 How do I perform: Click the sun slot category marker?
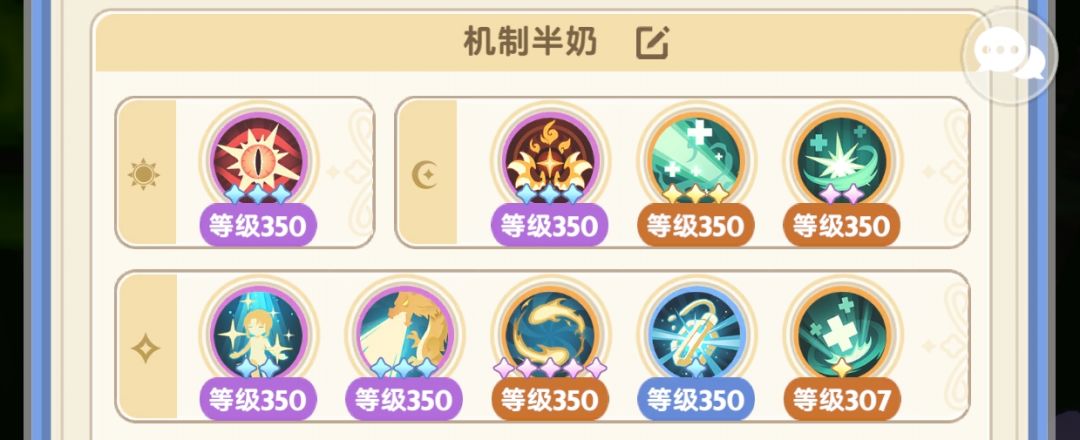[x=144, y=174]
